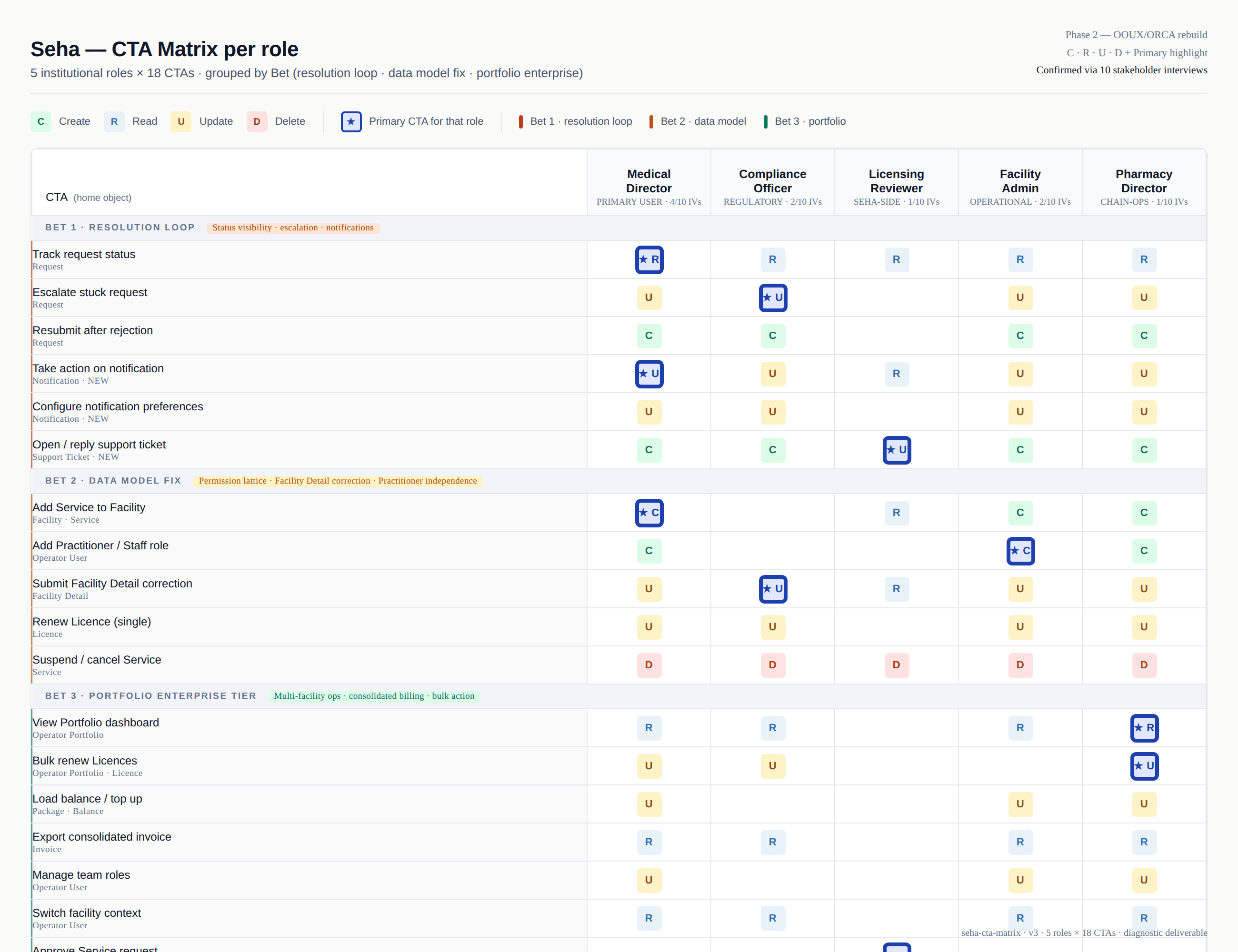Click the Pharmacy Director column header

pyautogui.click(x=1143, y=181)
